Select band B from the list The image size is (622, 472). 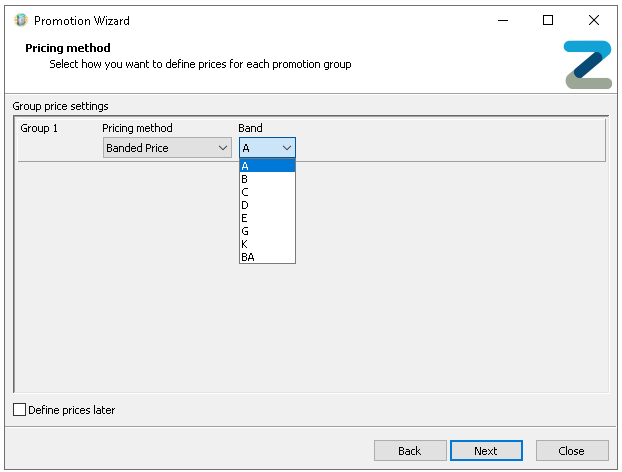(x=266, y=179)
